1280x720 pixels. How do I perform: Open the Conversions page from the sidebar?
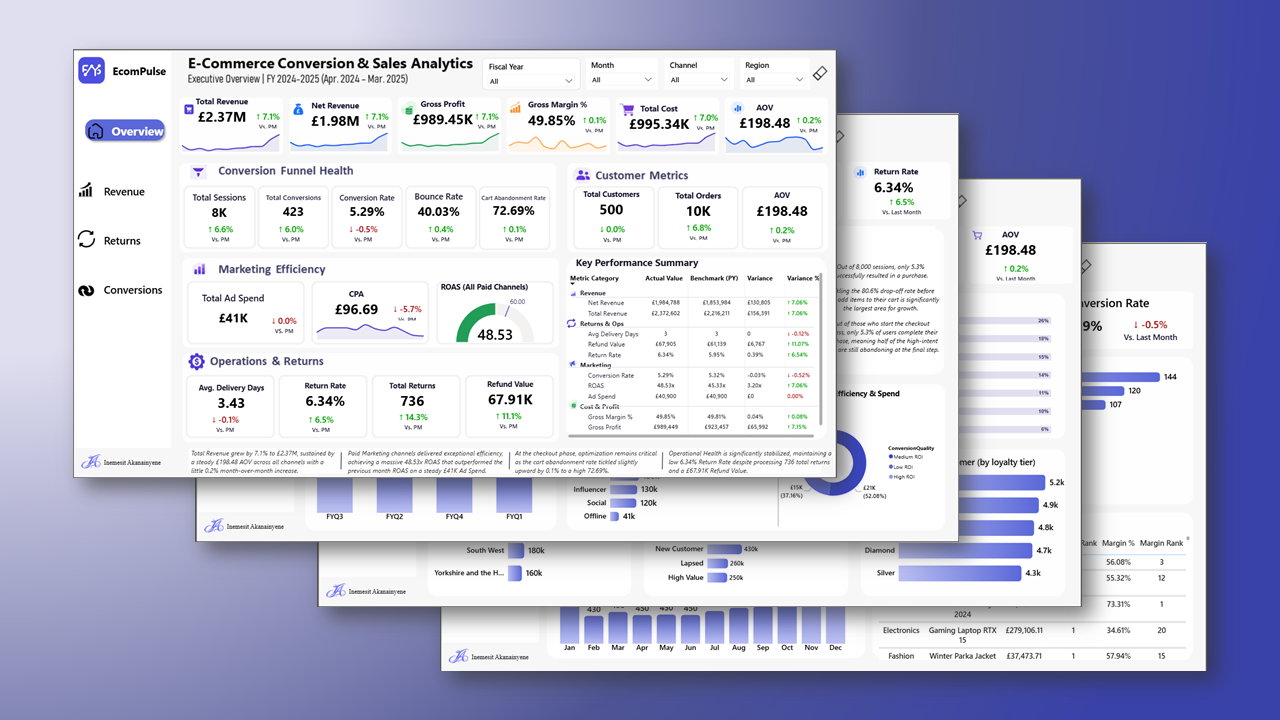(119, 290)
